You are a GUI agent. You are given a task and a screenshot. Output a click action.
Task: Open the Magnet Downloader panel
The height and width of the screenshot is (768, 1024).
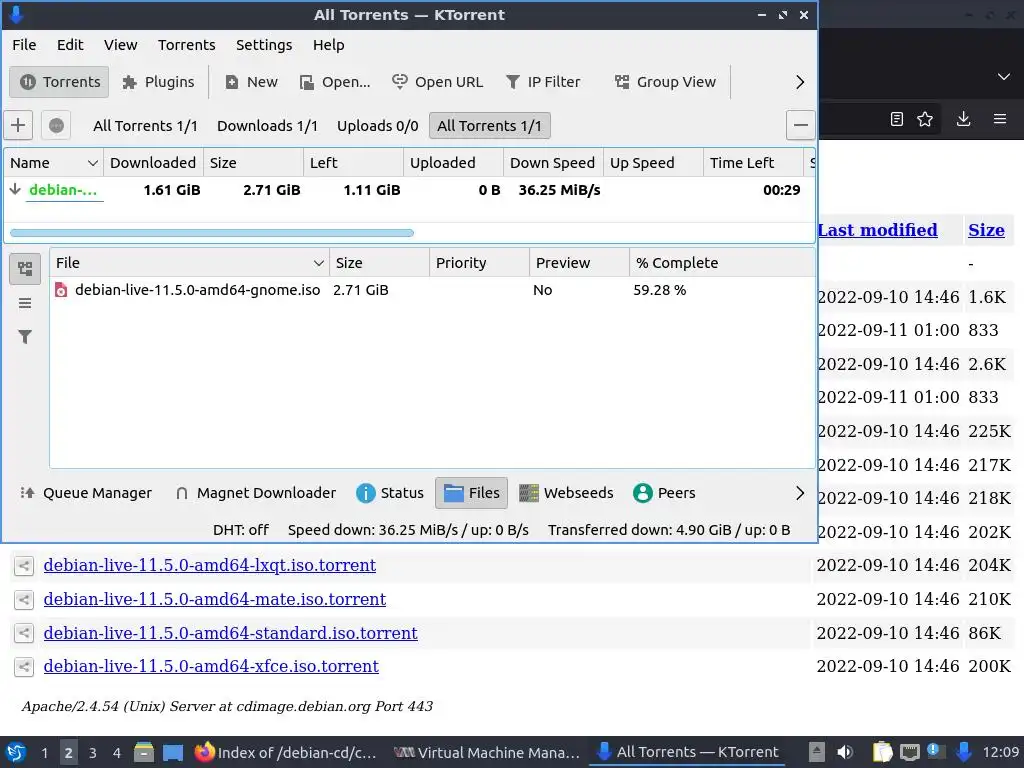(255, 493)
